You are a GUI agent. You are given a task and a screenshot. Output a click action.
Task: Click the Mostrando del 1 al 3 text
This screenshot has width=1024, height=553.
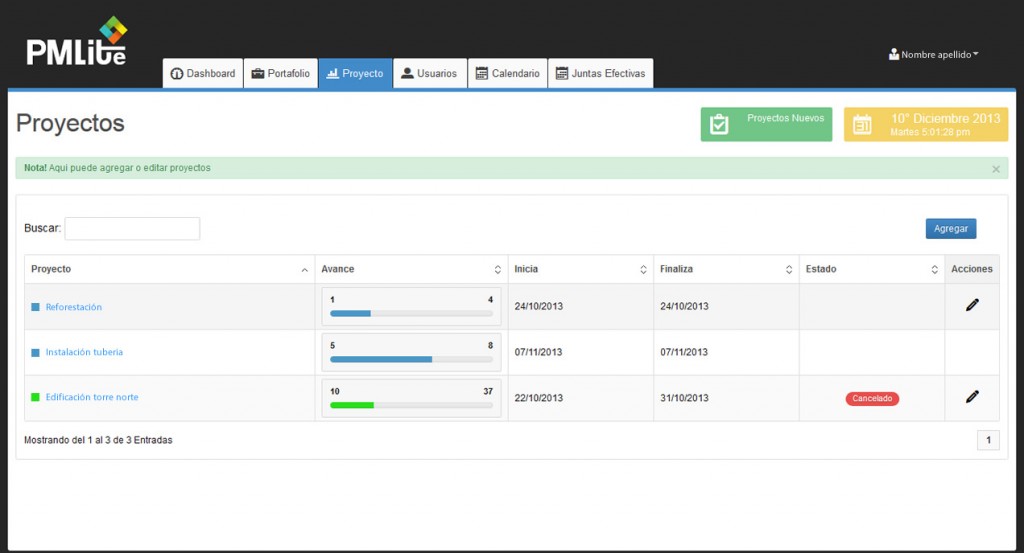(x=98, y=440)
